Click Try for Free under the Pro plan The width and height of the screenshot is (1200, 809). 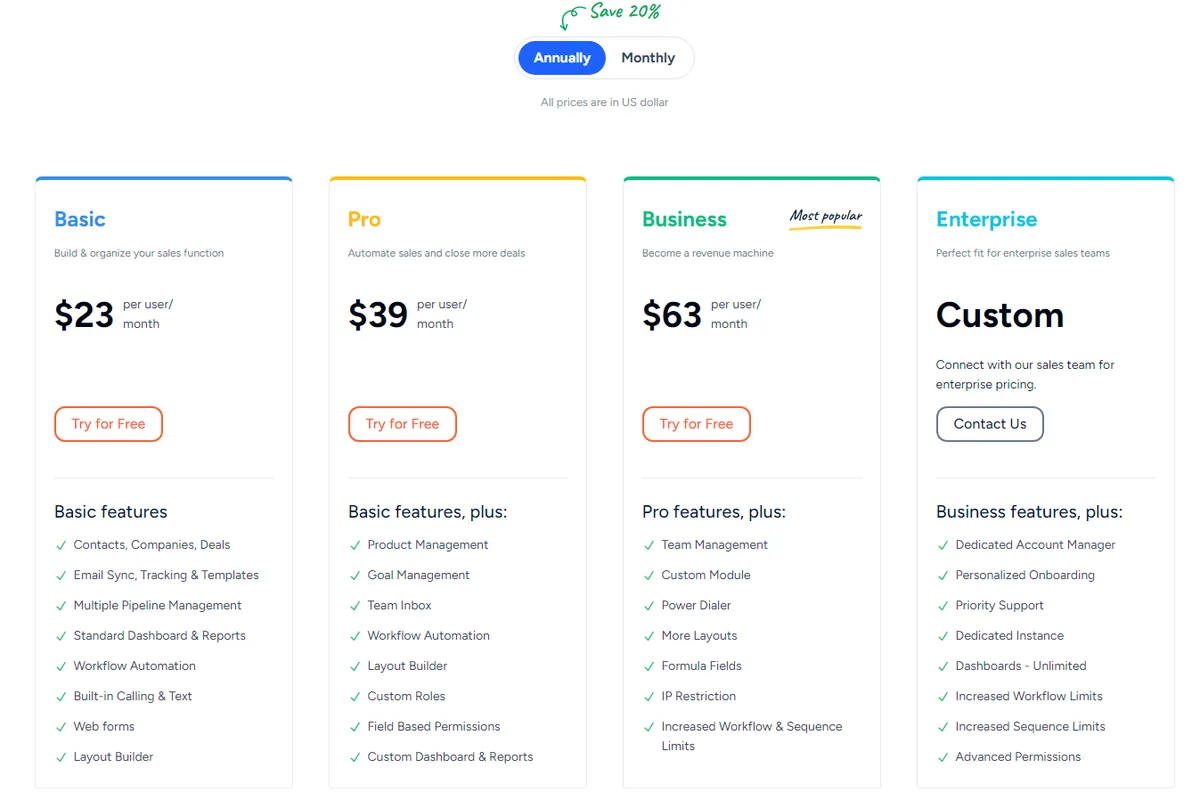tap(402, 423)
